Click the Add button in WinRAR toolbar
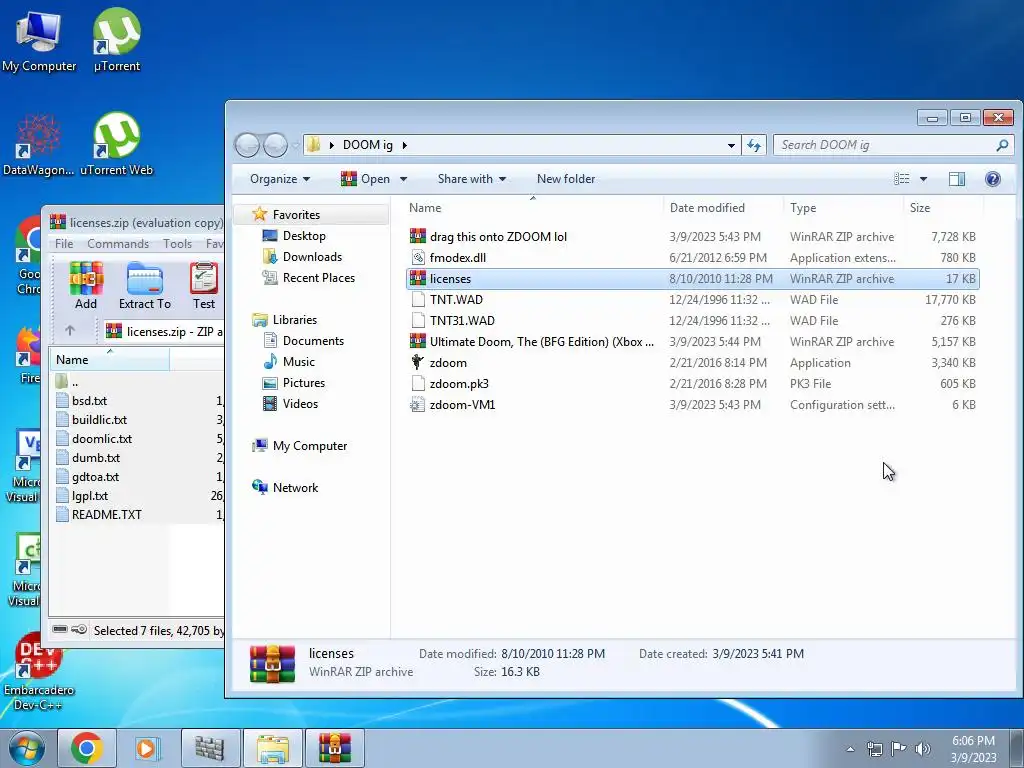The width and height of the screenshot is (1024, 768). pos(86,286)
